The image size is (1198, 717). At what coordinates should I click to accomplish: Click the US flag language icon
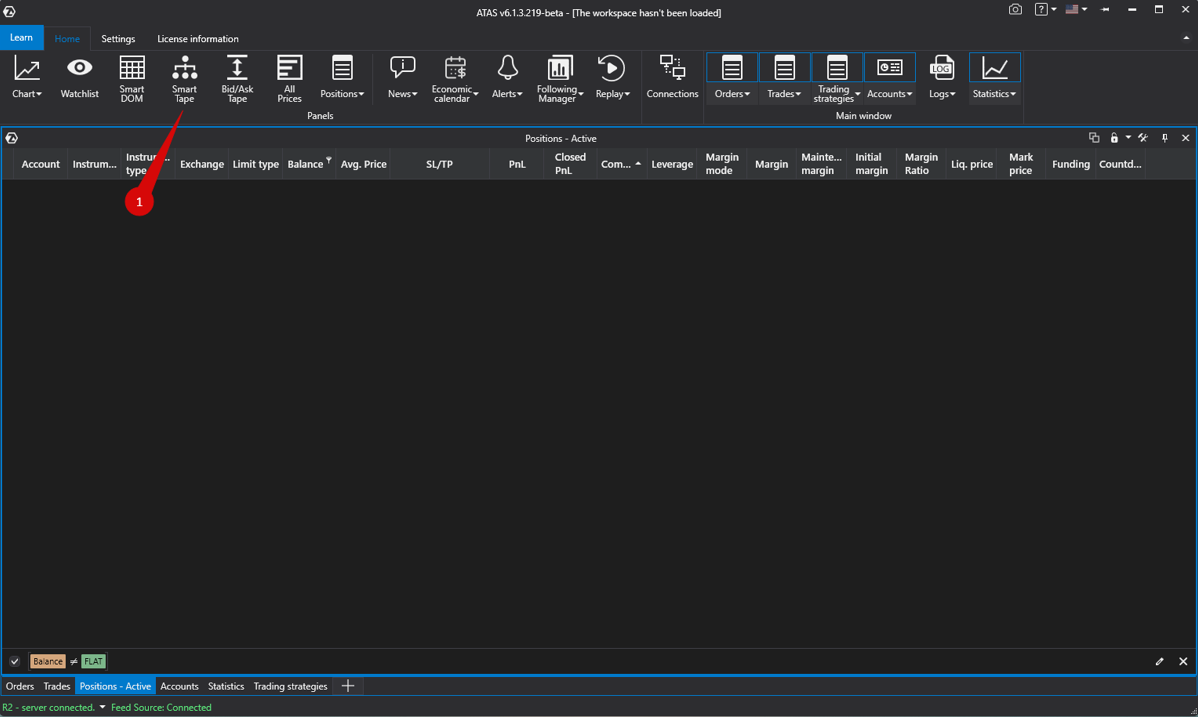[x=1072, y=9]
